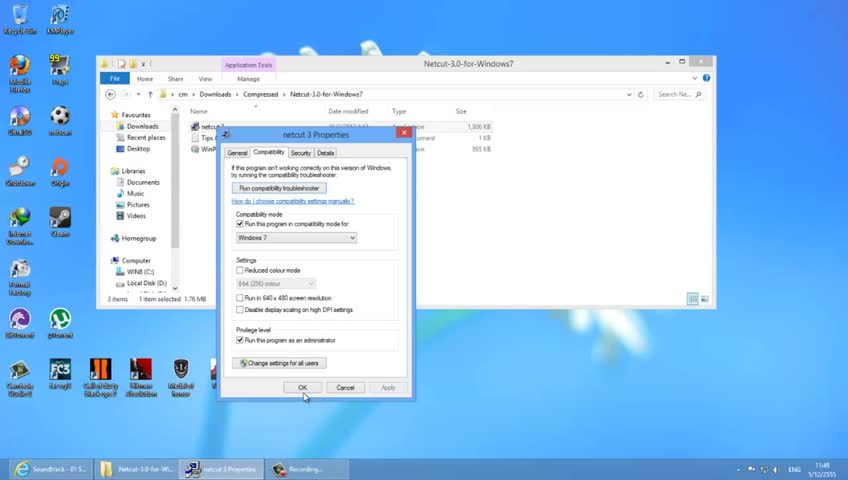This screenshot has width=848, height=480.
Task: Open the 8-bit (256) colour dropdown
Action: click(x=276, y=284)
